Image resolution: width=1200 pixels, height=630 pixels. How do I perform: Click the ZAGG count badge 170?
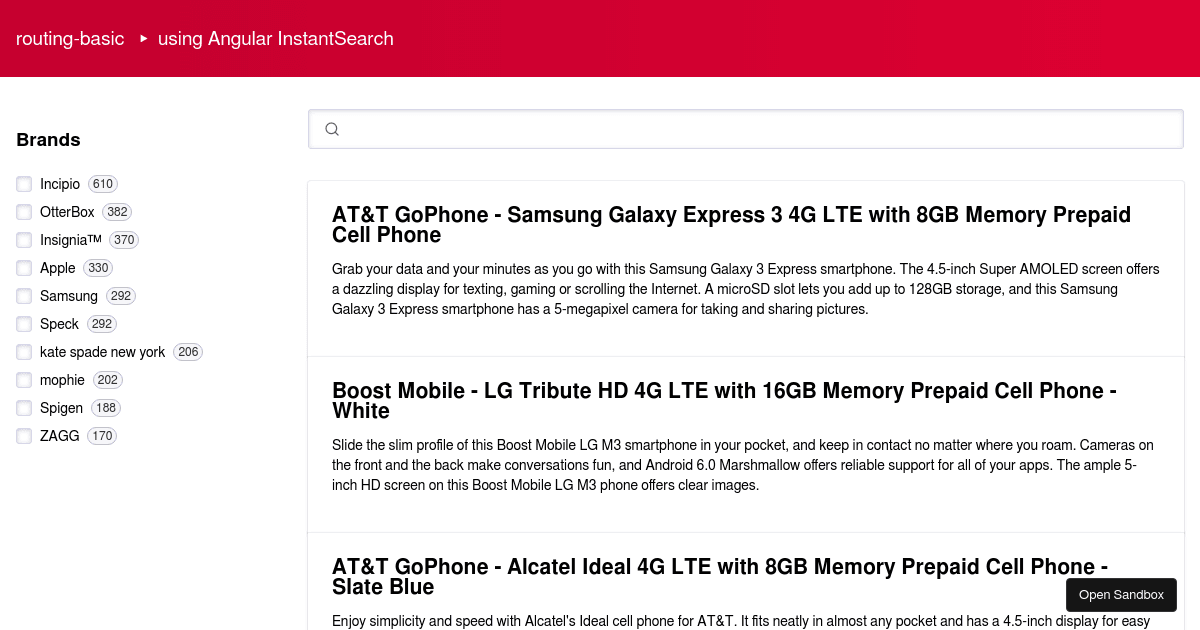[102, 436]
